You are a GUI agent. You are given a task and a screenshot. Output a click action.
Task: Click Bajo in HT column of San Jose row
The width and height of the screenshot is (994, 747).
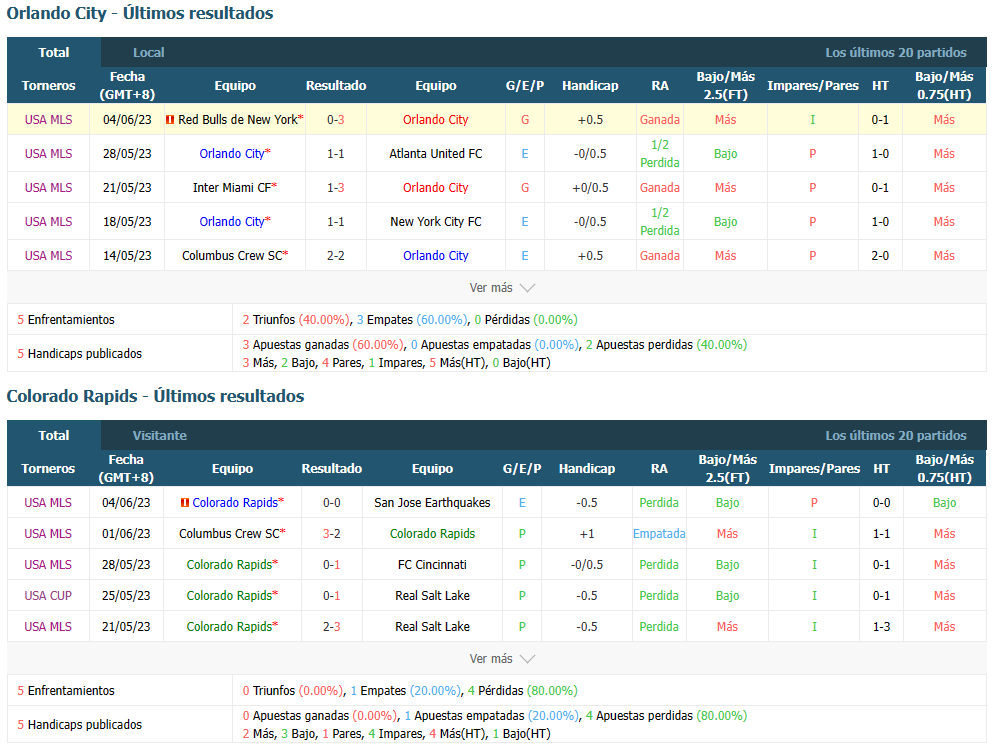(944, 503)
